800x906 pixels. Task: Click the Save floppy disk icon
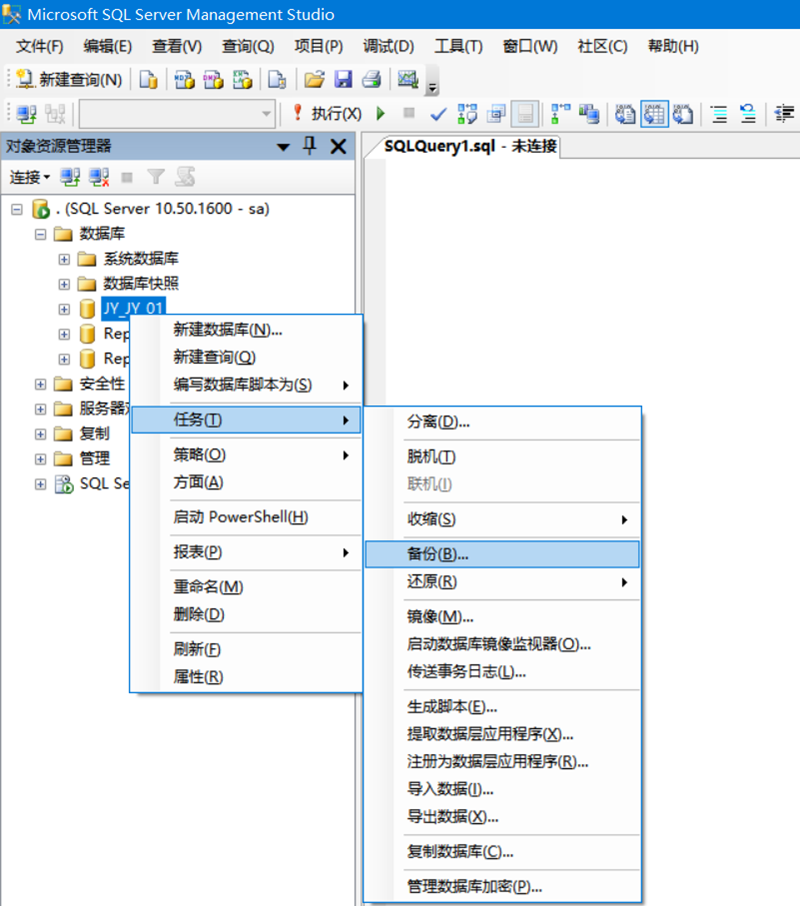click(x=343, y=80)
